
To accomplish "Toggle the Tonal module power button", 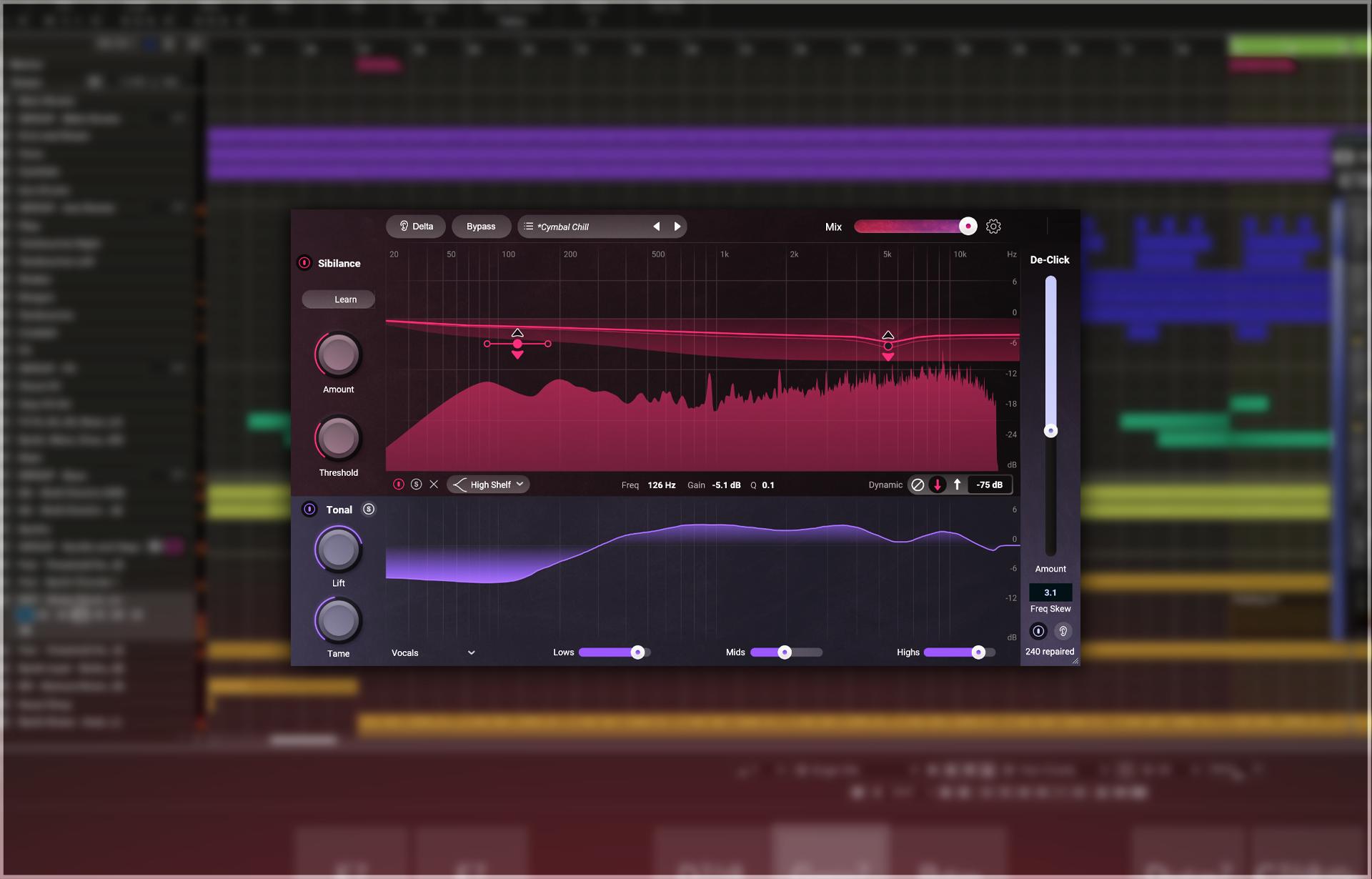I will coord(309,510).
